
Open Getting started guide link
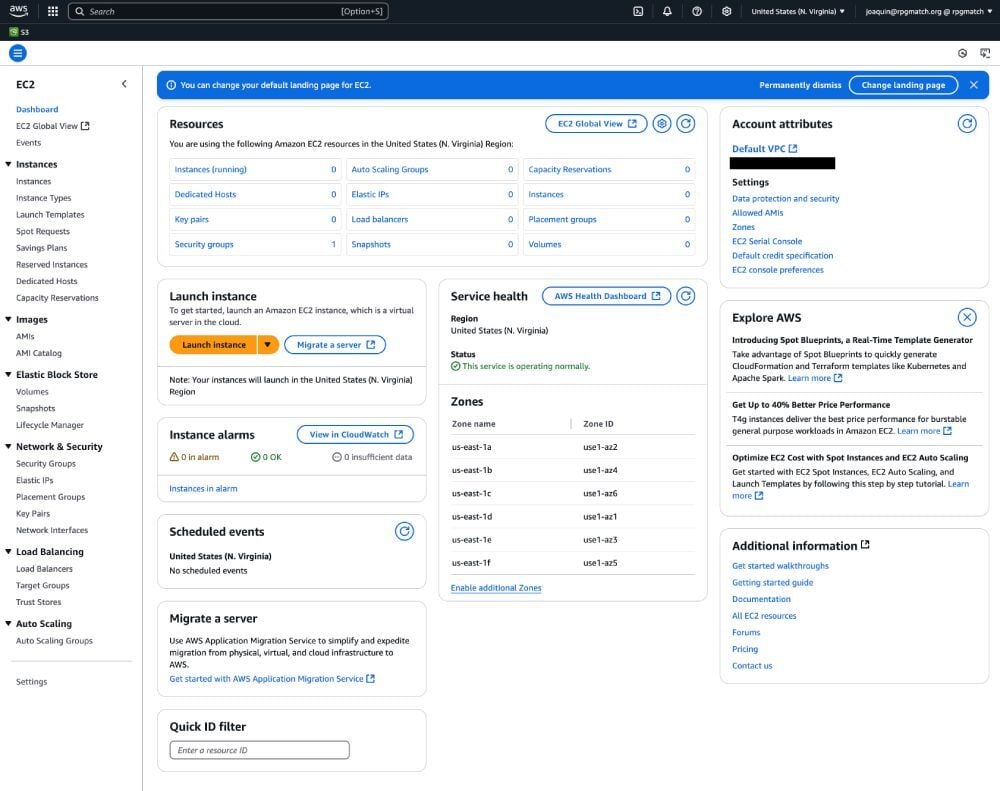[x=772, y=583]
